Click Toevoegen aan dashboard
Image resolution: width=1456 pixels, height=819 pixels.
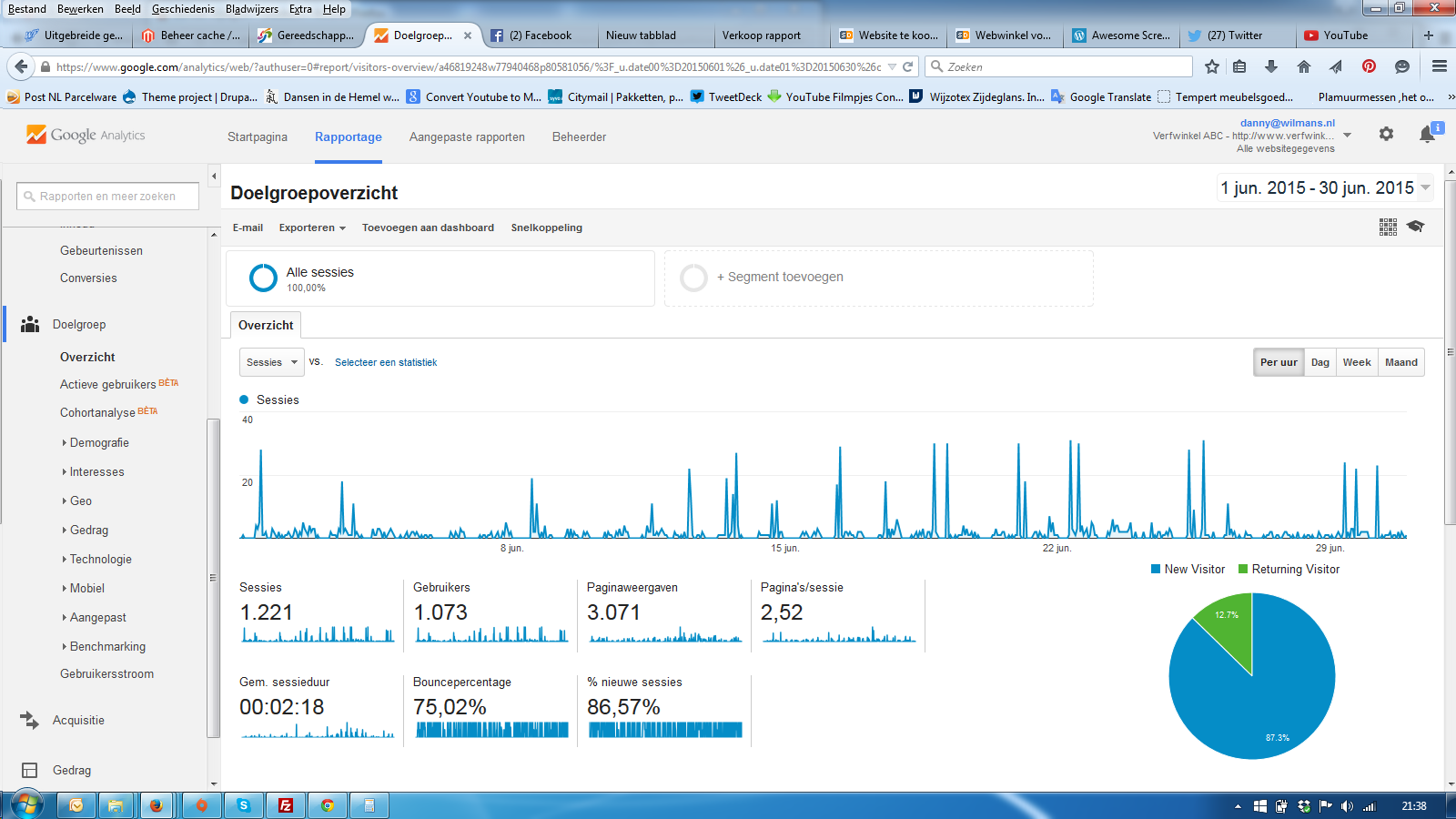click(x=428, y=227)
